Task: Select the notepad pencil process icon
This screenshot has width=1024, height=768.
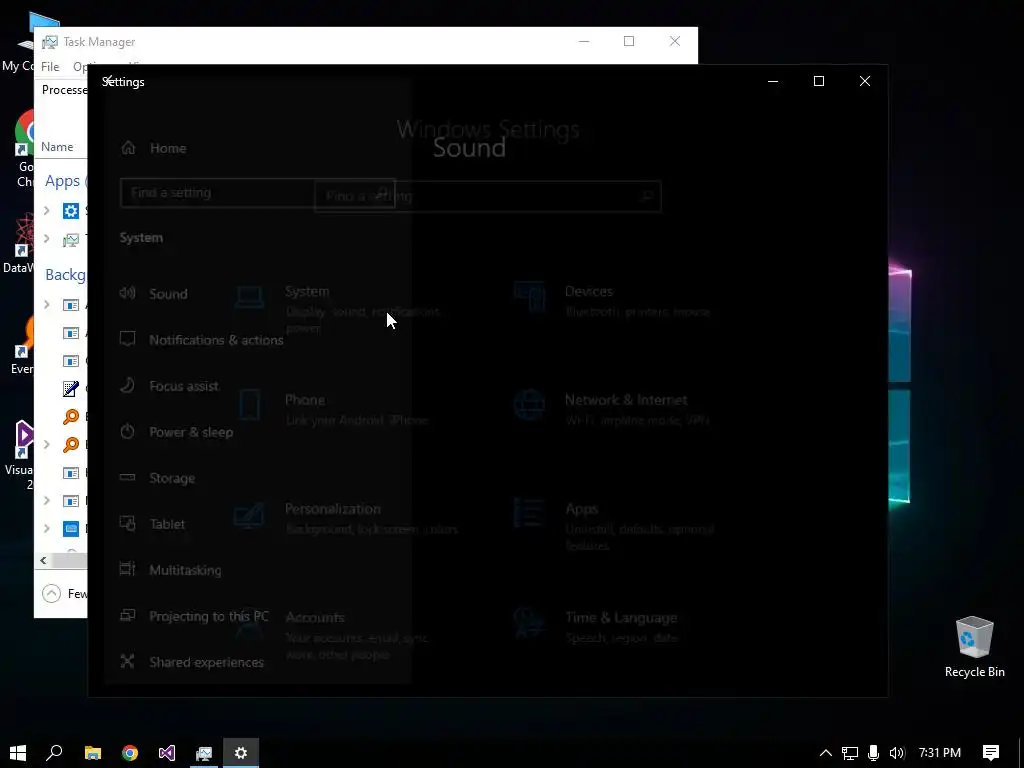Action: click(x=71, y=389)
